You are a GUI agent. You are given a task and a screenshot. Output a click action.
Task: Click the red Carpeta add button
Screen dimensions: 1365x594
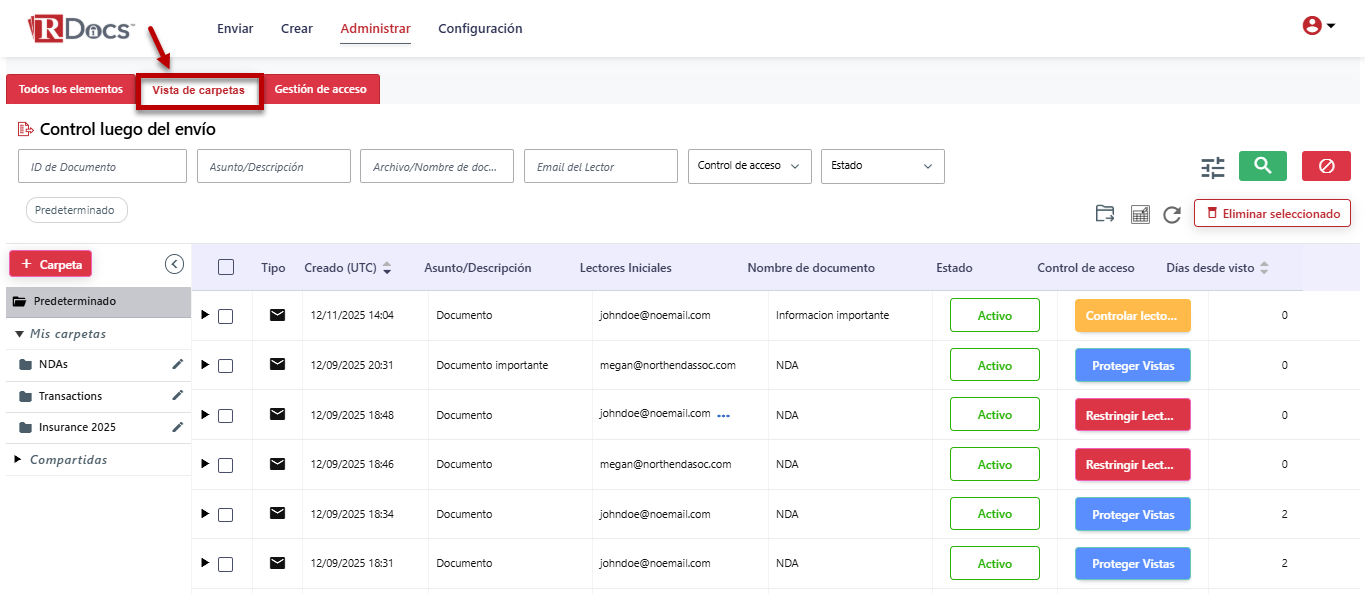click(51, 264)
